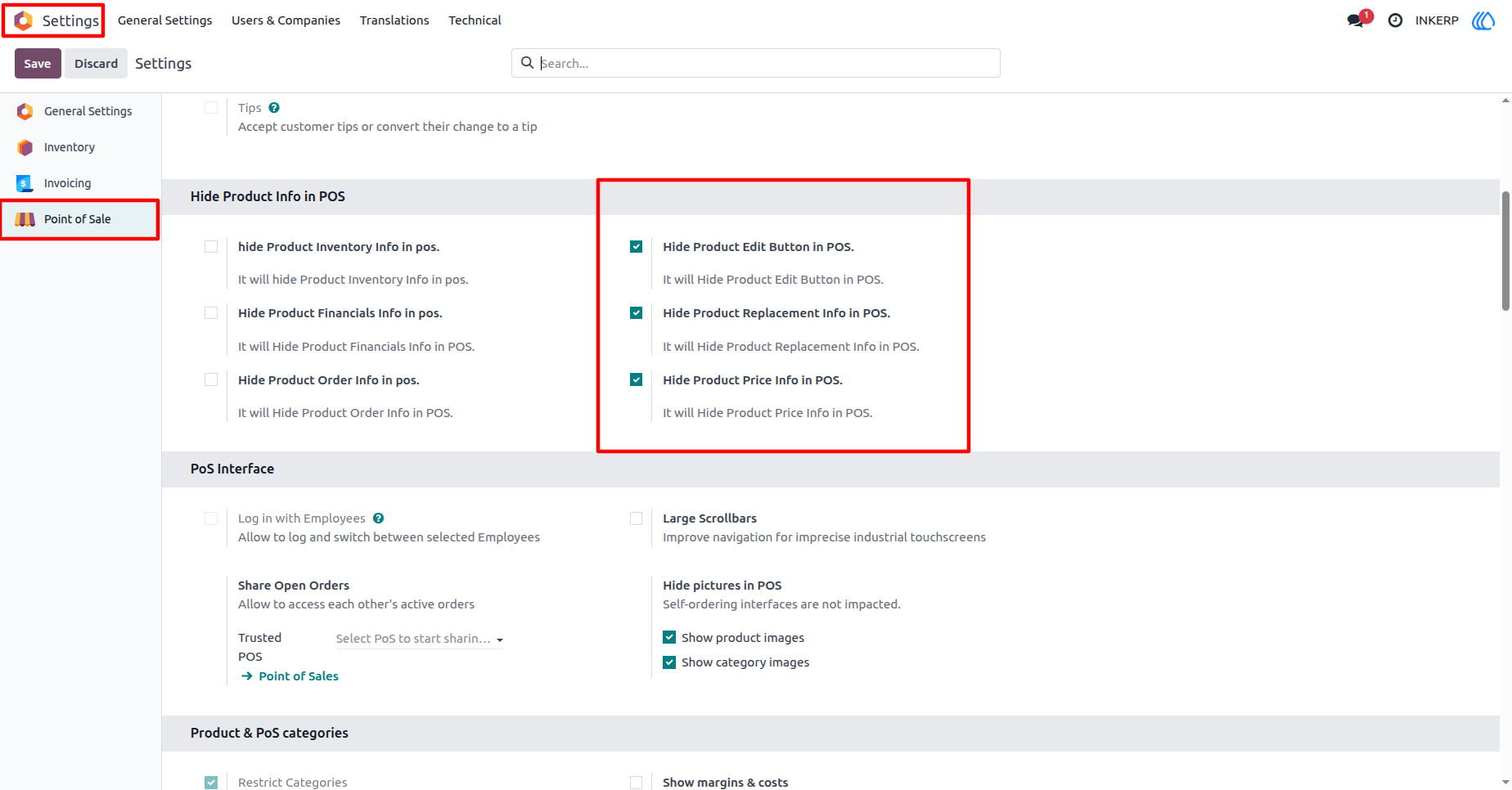This screenshot has width=1512, height=790.
Task: Click the scrollbar down arrow
Action: (1505, 783)
